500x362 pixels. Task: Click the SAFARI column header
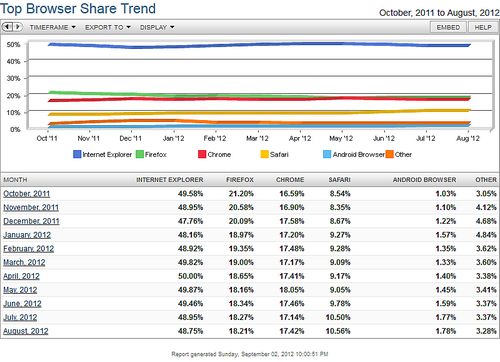[339, 180]
